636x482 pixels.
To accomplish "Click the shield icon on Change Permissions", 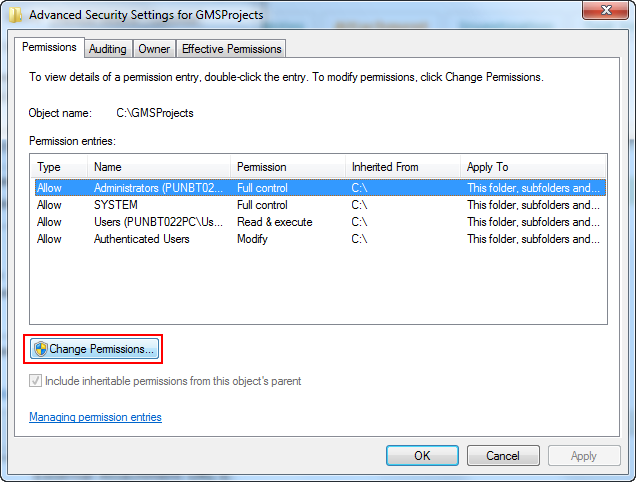I will pyautogui.click(x=40, y=349).
